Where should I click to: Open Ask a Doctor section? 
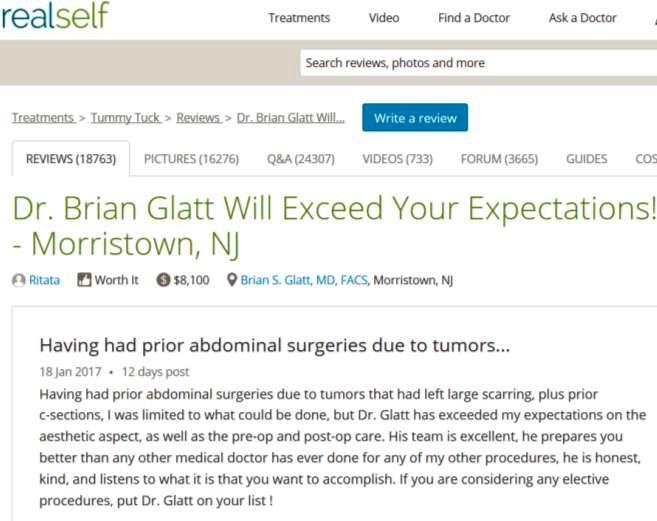click(x=582, y=18)
